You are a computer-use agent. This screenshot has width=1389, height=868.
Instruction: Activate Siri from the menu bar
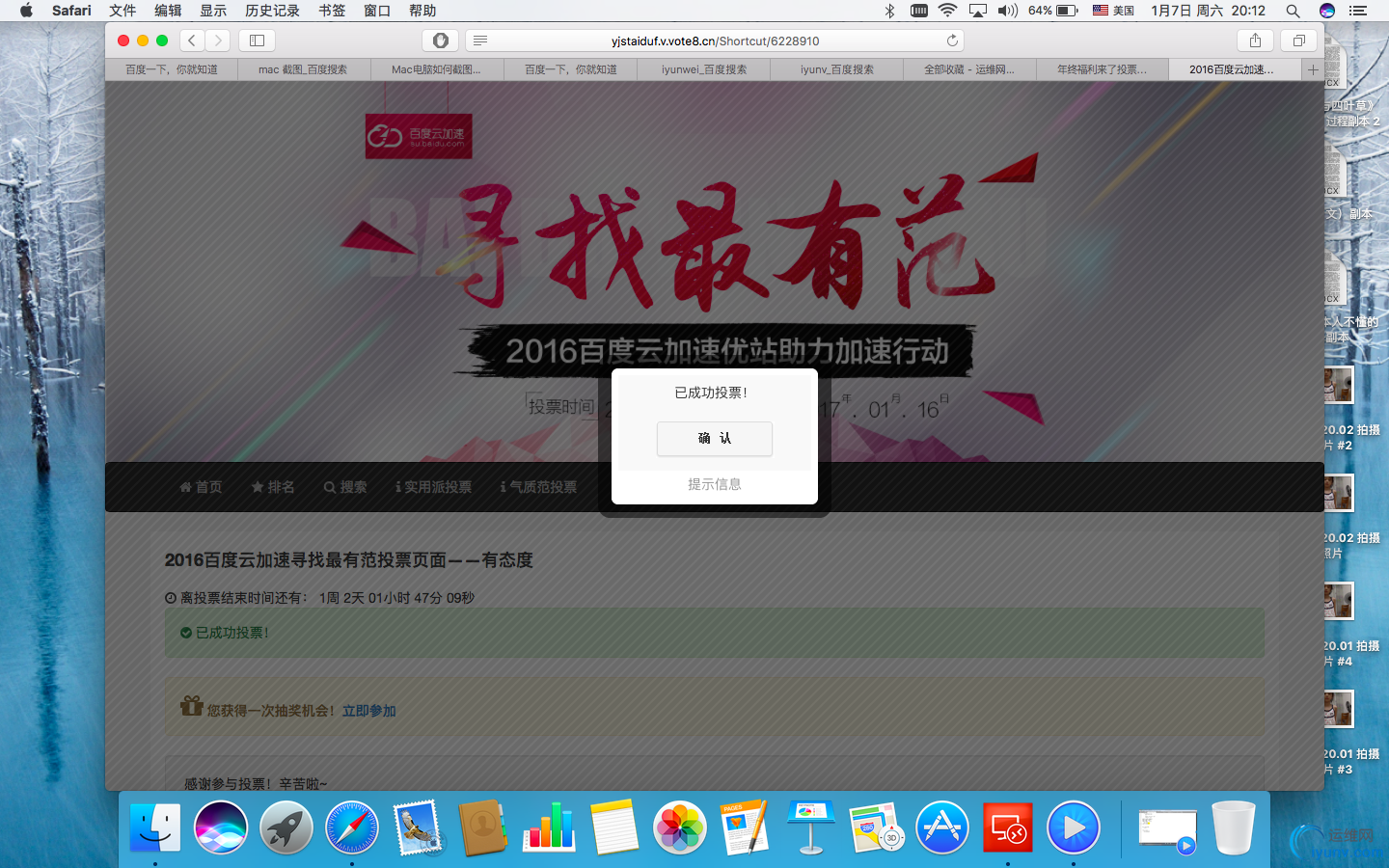coord(1327,11)
